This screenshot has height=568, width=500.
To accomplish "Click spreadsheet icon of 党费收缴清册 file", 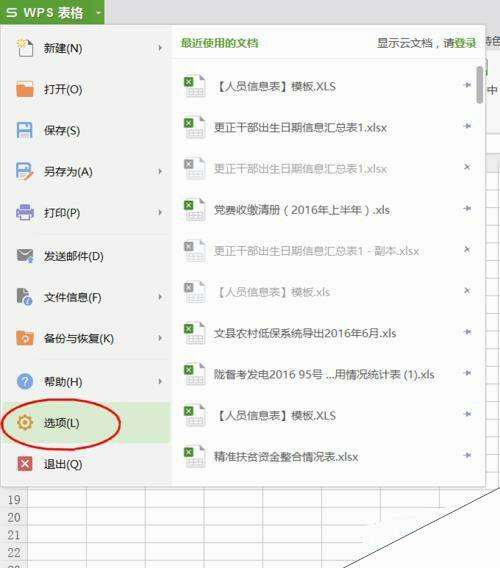I will pos(195,210).
